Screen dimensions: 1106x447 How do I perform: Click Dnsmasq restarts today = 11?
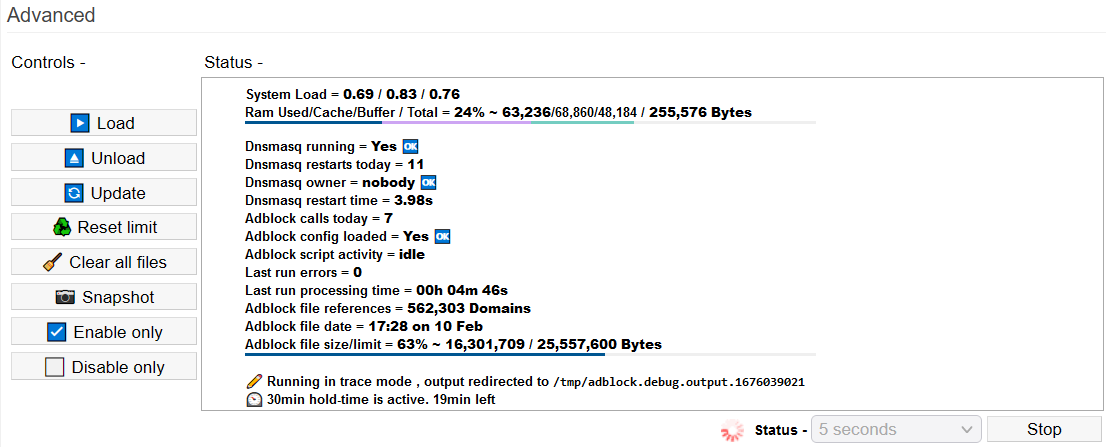[x=334, y=164]
